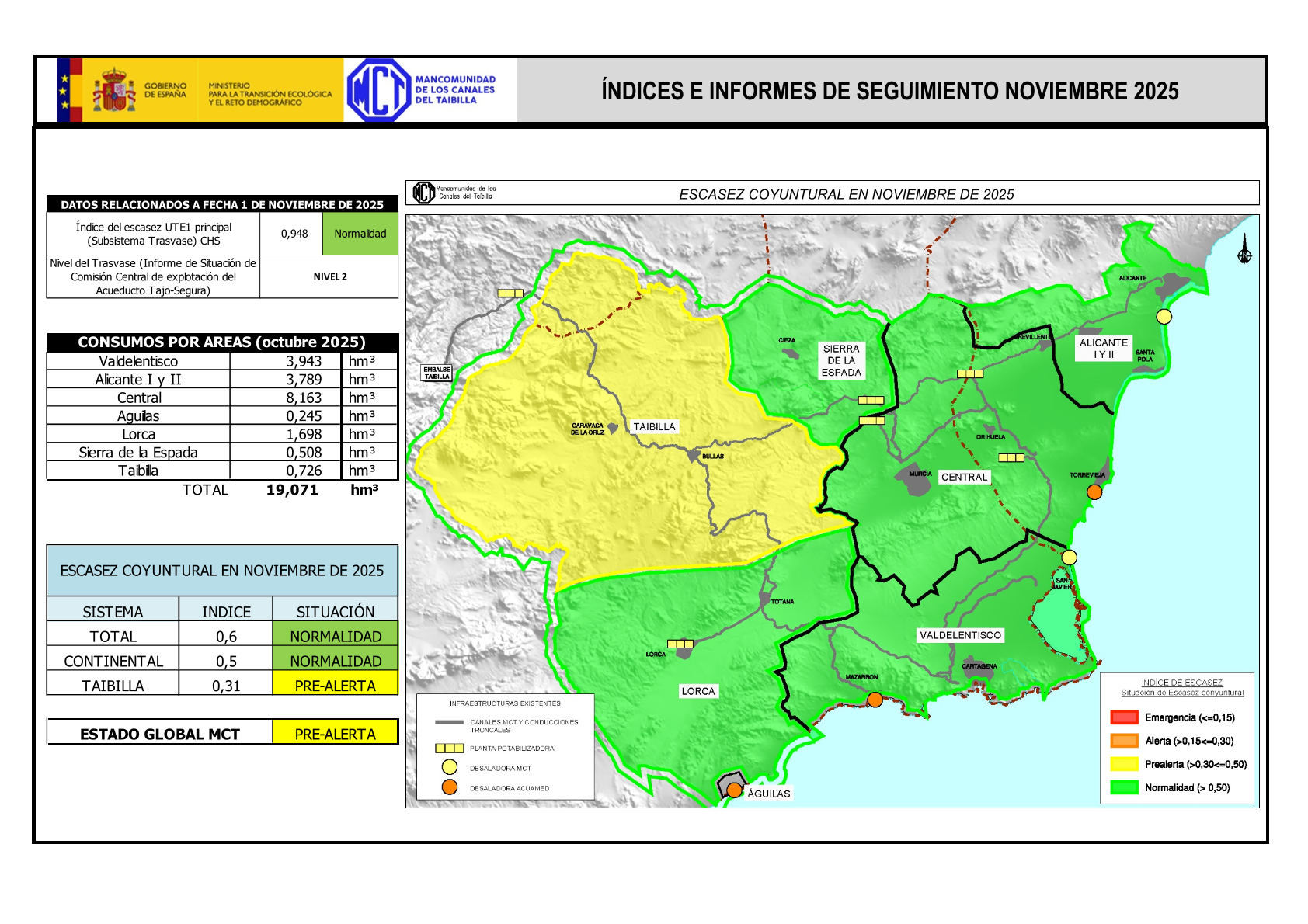Click the orange Desaladora ACUAMED legend circle

coord(449,787)
